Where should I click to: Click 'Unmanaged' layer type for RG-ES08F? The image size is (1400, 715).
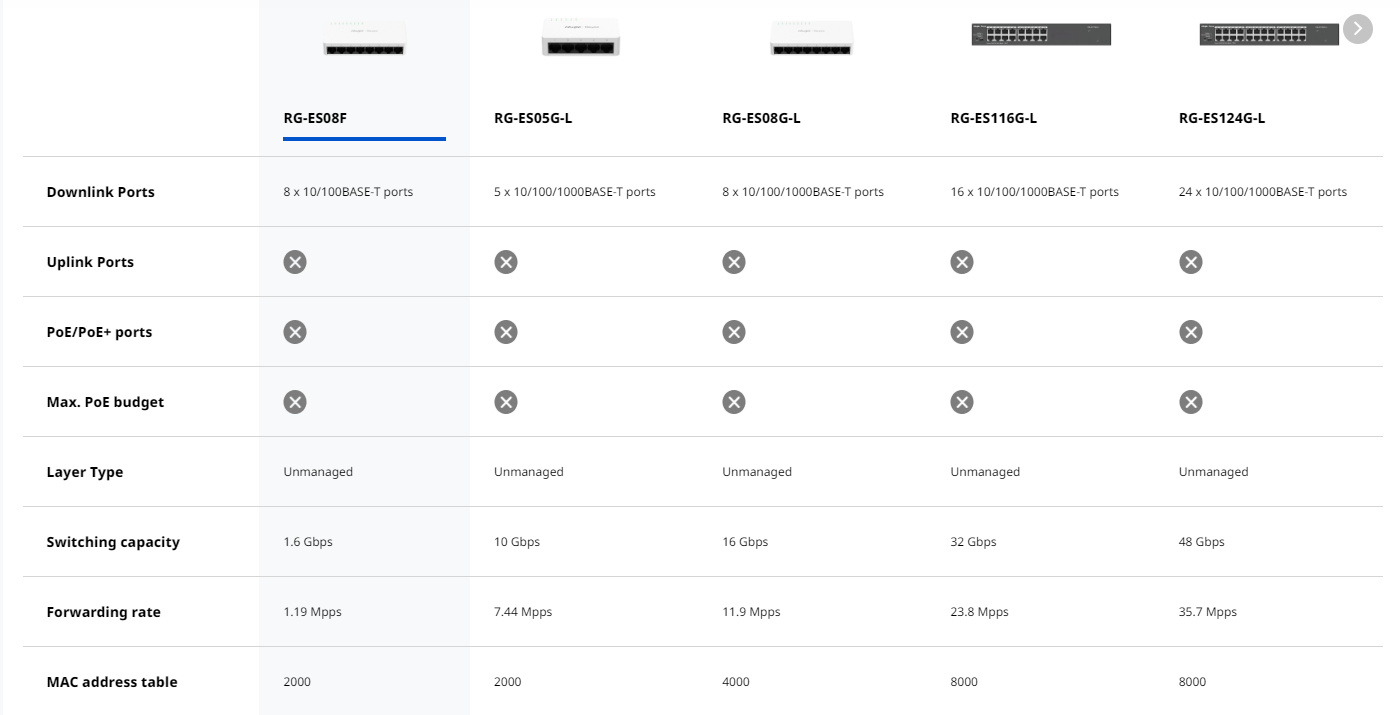(318, 472)
